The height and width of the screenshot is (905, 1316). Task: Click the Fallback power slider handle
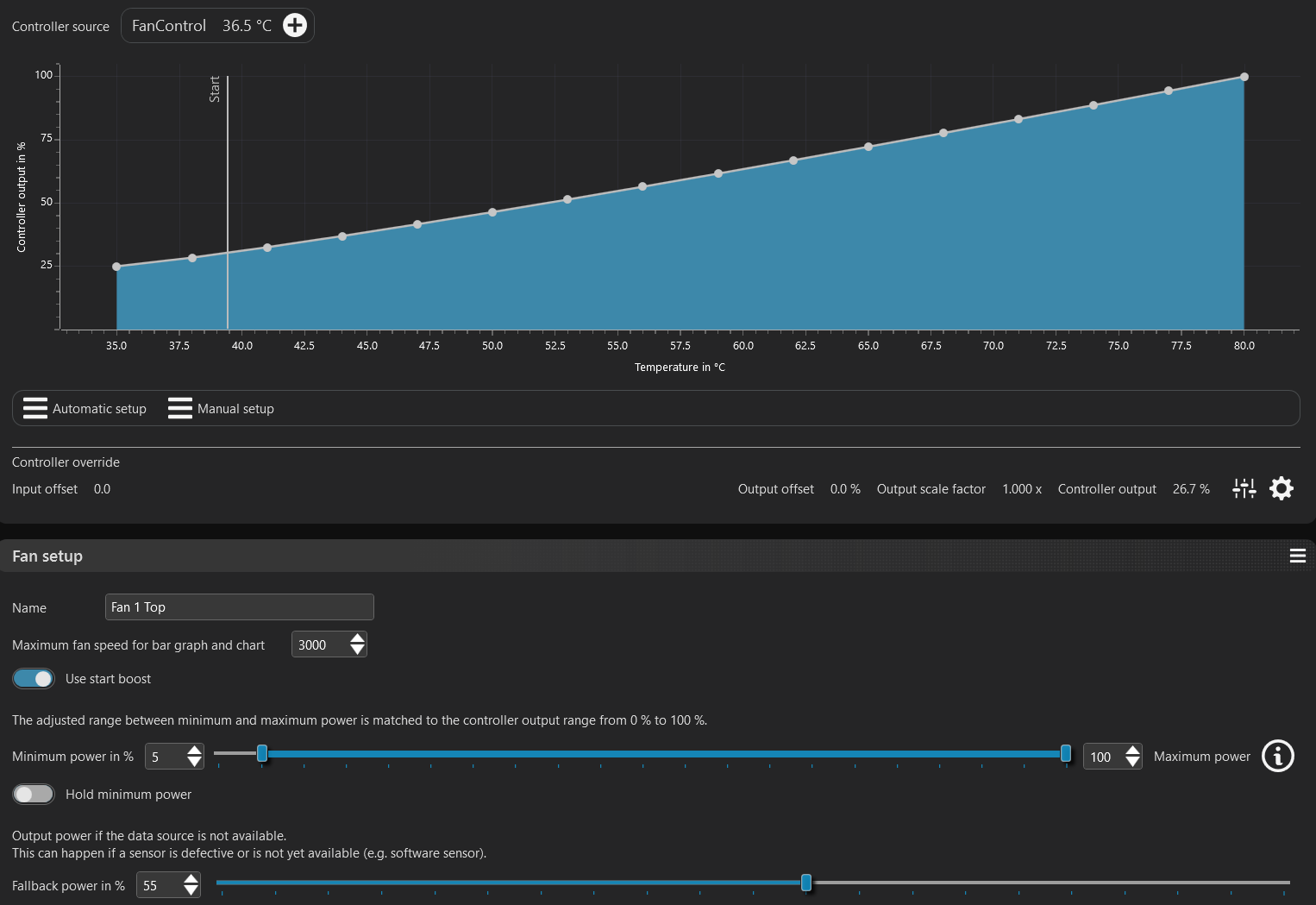pyautogui.click(x=805, y=882)
